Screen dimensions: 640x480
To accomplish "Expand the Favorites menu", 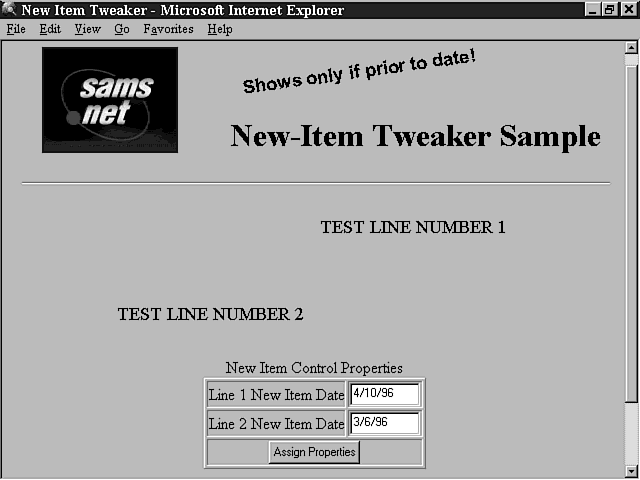I will click(168, 29).
